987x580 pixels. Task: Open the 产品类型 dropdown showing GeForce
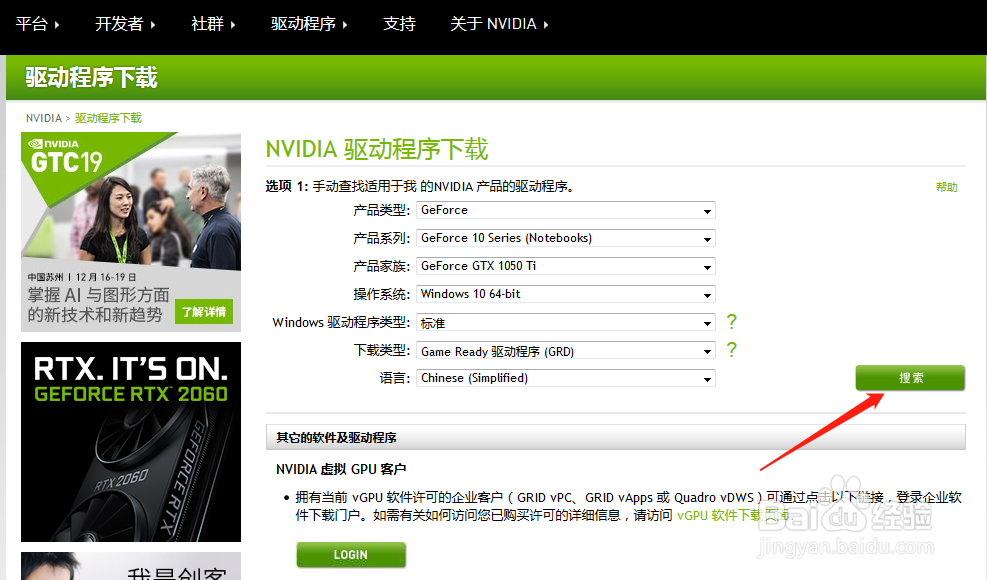(565, 210)
